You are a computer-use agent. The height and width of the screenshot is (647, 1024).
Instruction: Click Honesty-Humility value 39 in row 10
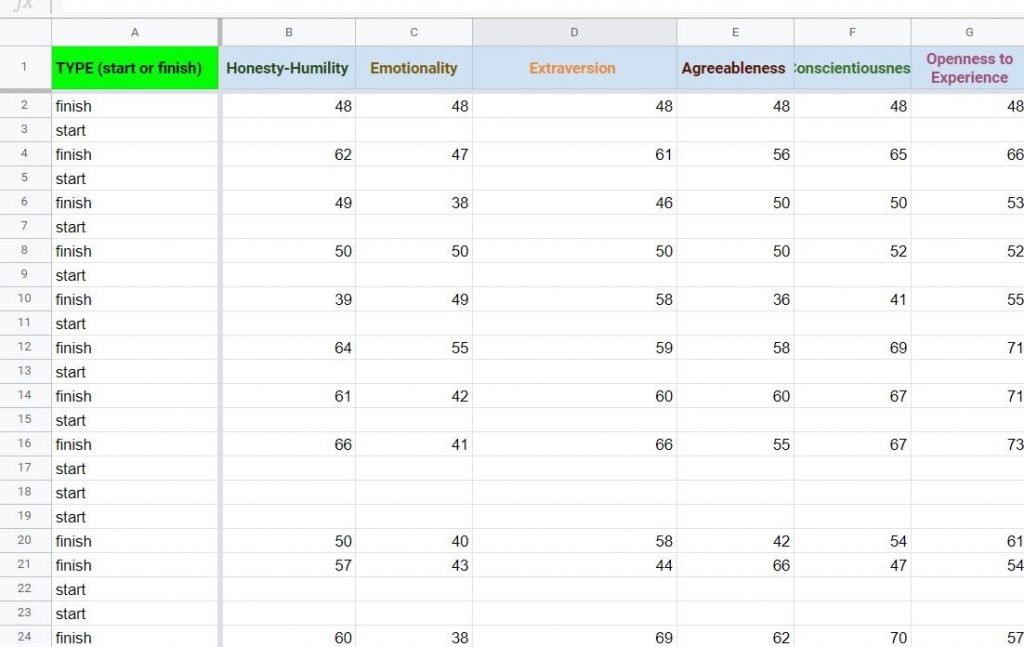(289, 299)
